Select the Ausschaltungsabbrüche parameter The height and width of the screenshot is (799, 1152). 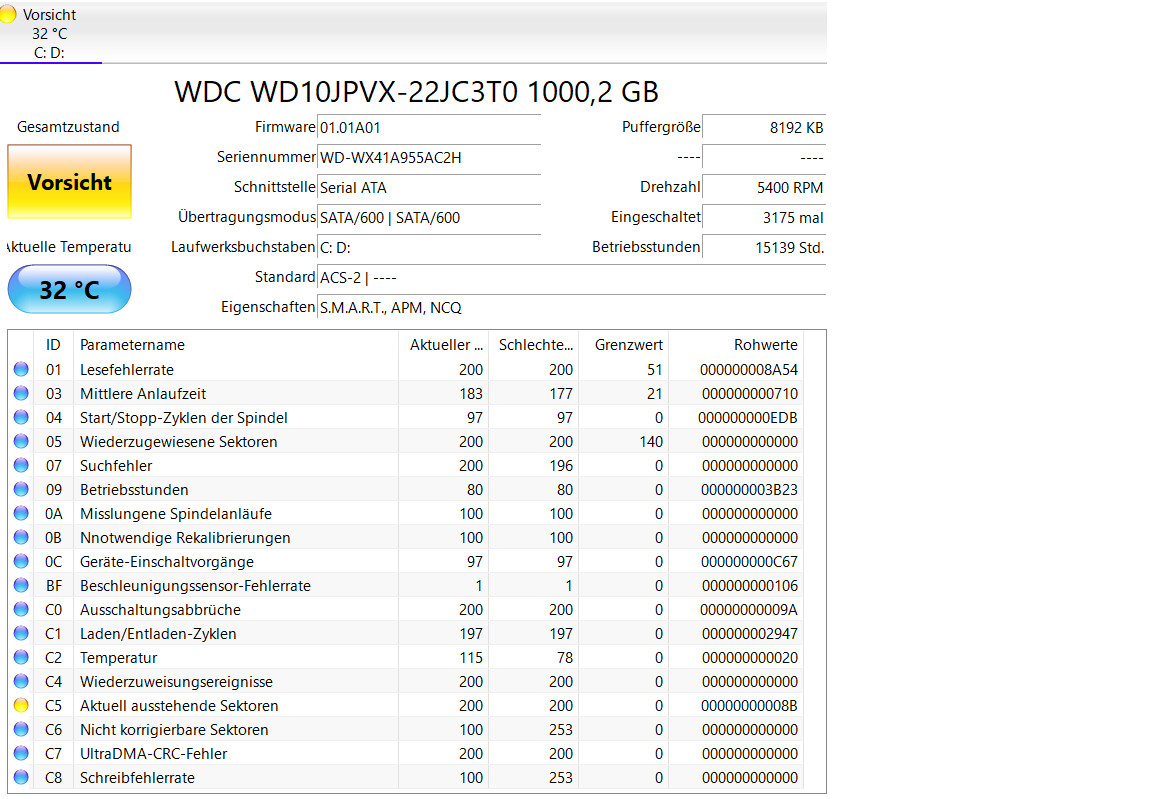point(160,610)
